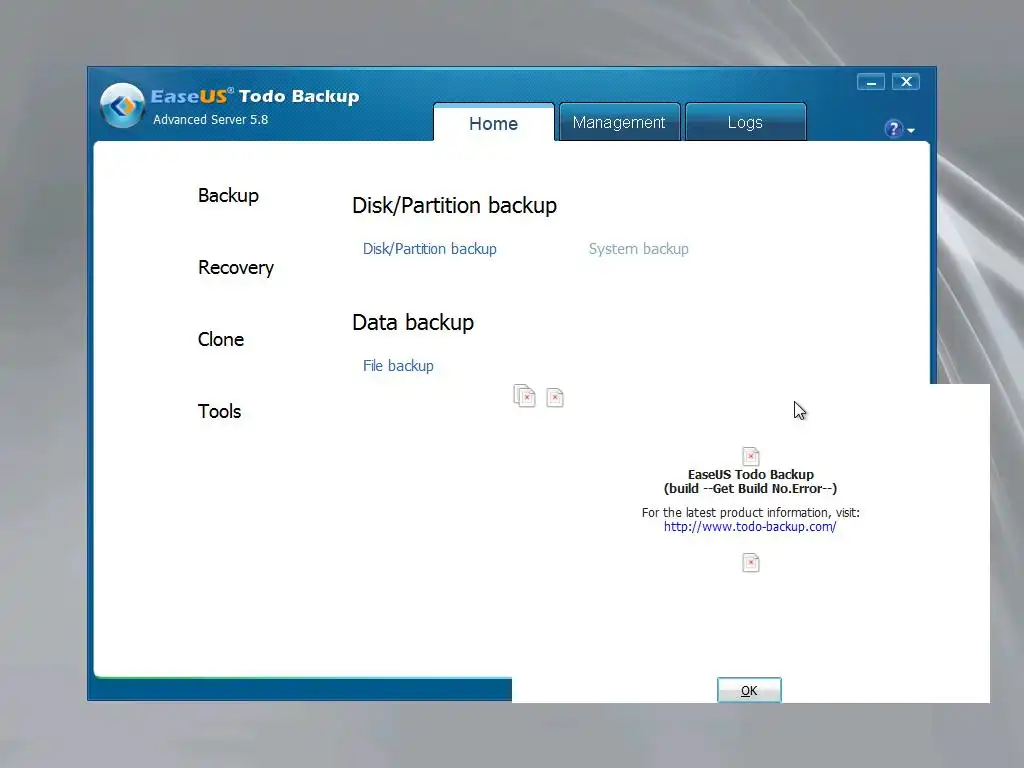Click the stacked broken image icon
Screen dimensions: 1024x768
tap(524, 396)
